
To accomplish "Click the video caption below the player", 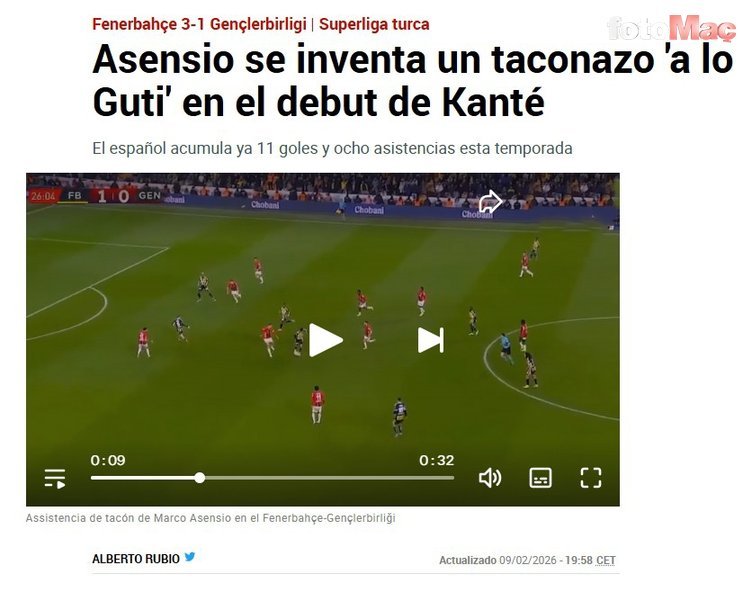I will 211,519.
